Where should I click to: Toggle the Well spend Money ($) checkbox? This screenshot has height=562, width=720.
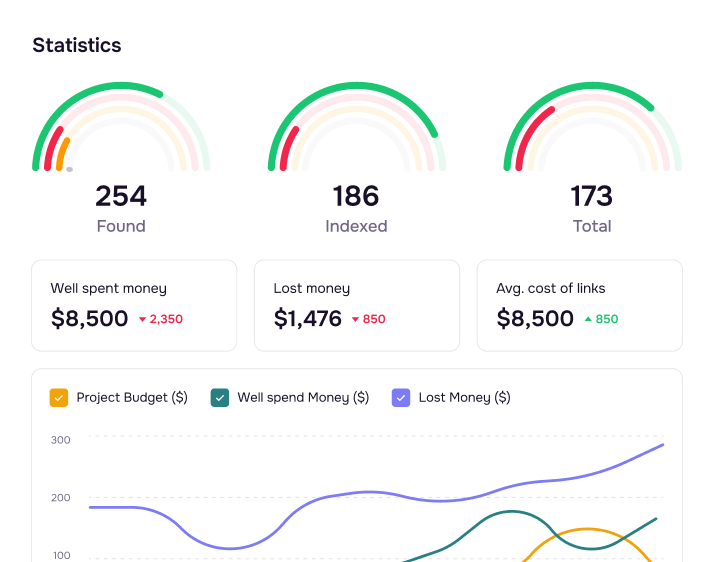point(220,398)
